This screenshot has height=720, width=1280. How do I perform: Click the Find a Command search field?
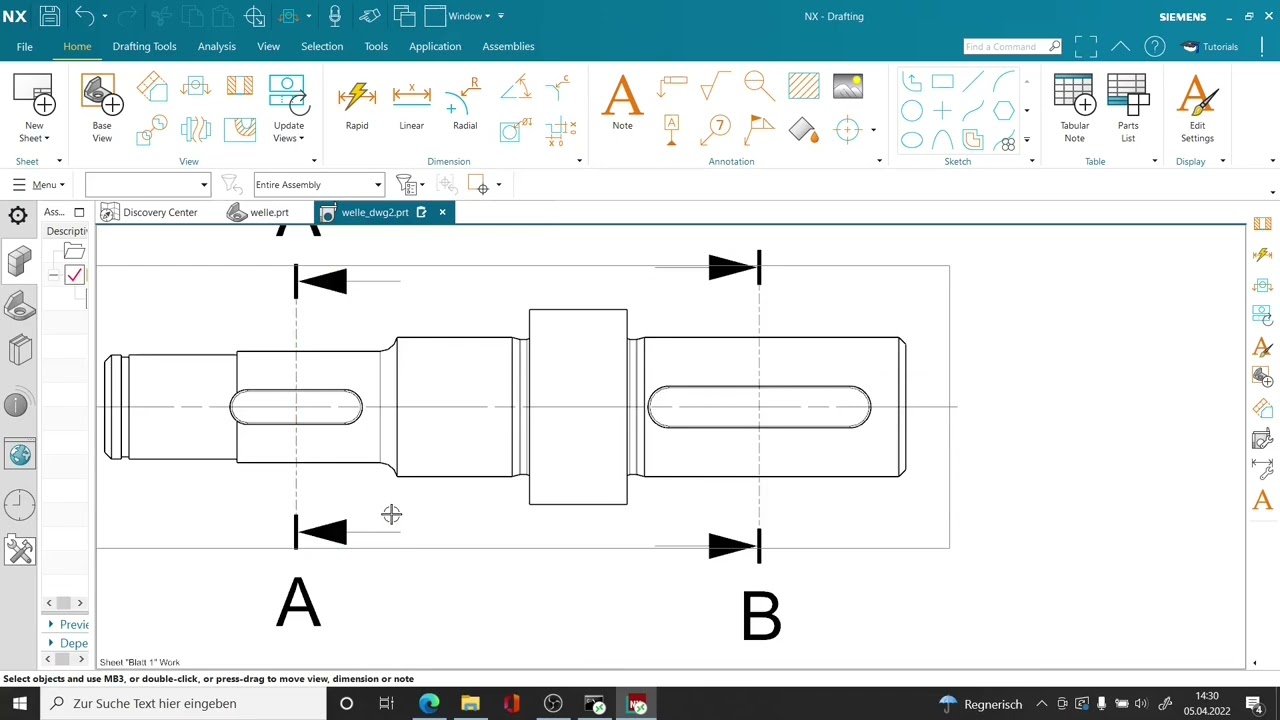point(1012,47)
